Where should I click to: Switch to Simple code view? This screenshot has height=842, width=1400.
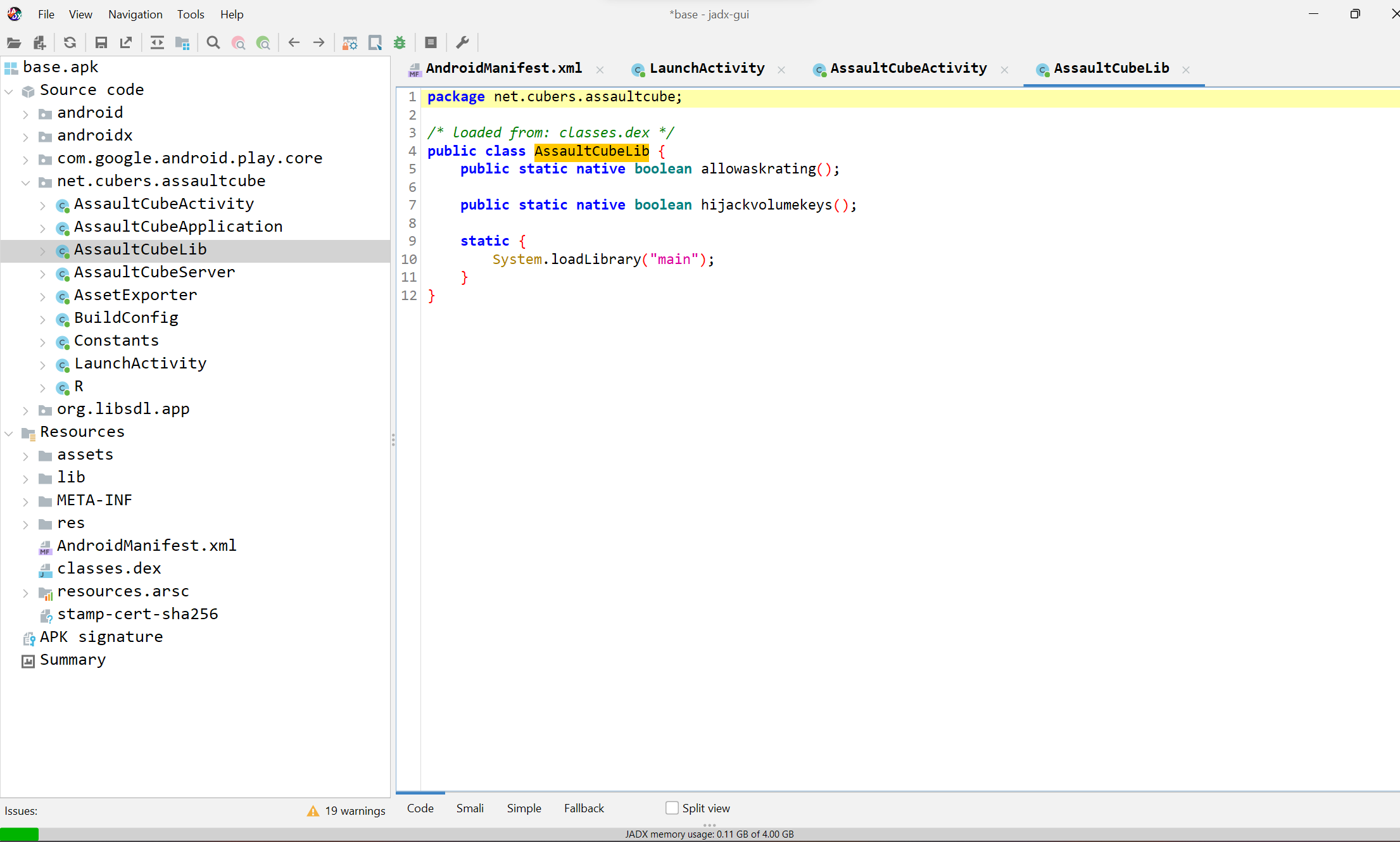[x=524, y=808]
